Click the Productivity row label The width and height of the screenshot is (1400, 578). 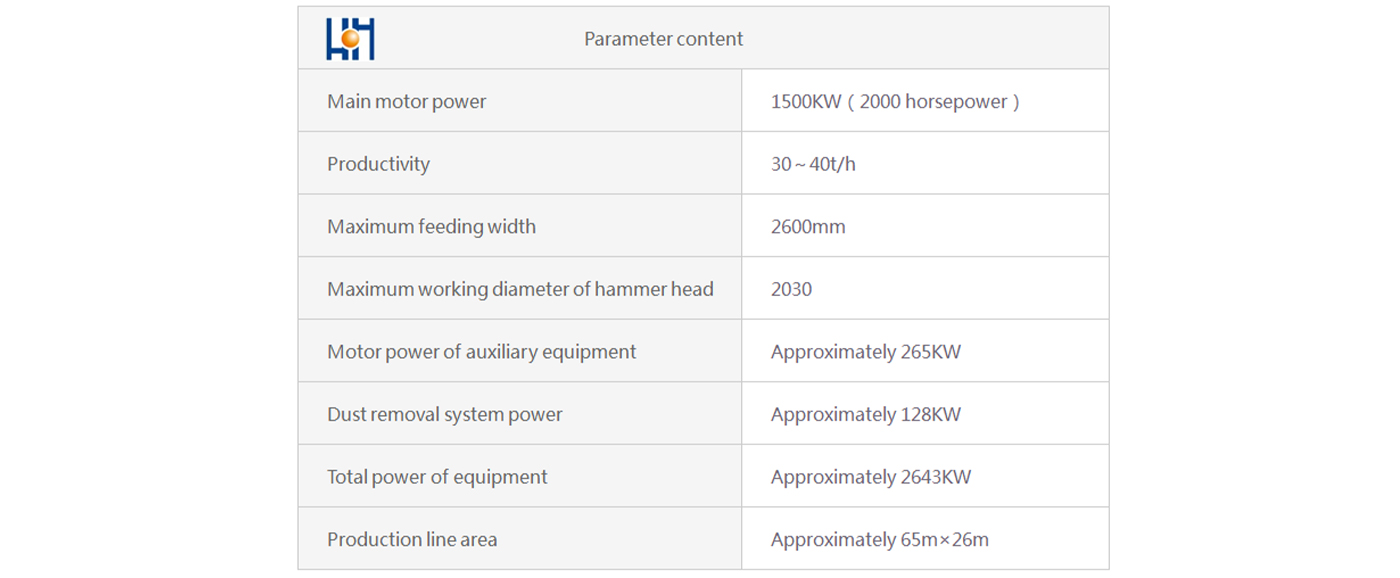click(x=378, y=164)
